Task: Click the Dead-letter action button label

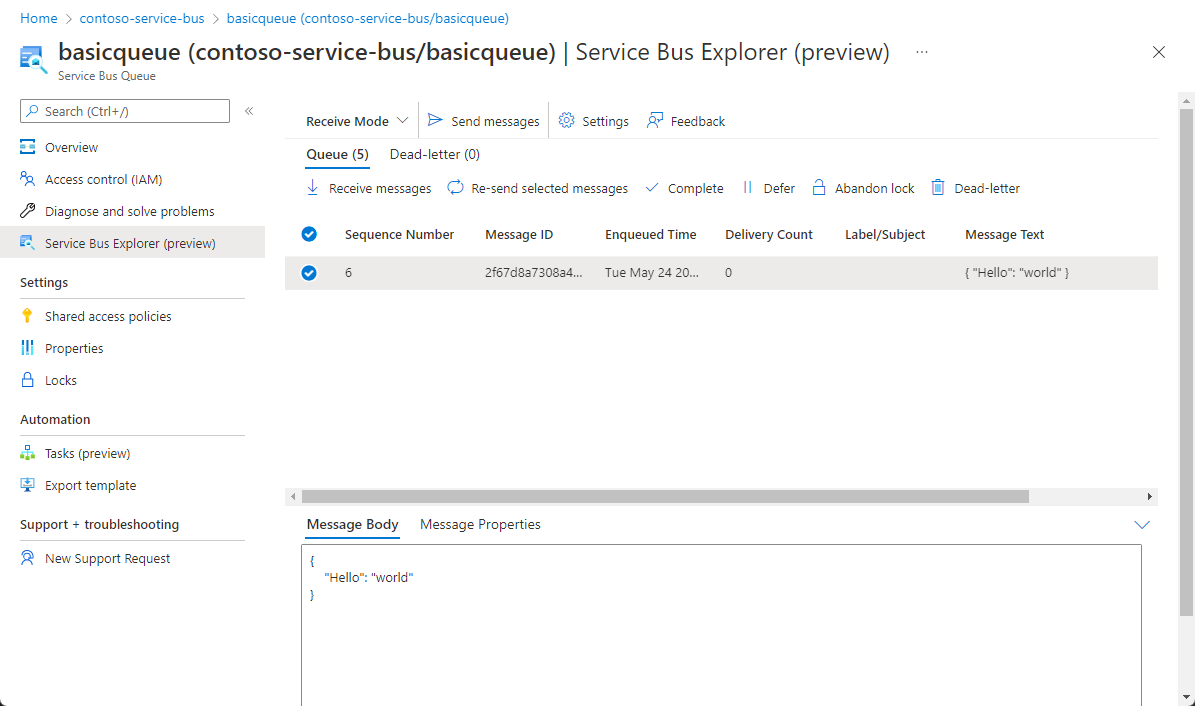Action: (x=987, y=188)
